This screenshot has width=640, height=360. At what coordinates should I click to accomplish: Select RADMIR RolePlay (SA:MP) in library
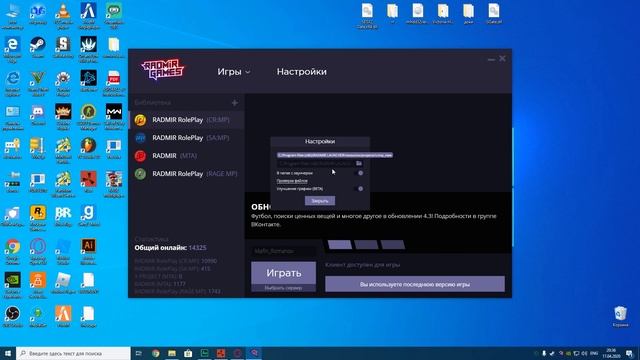coord(187,138)
